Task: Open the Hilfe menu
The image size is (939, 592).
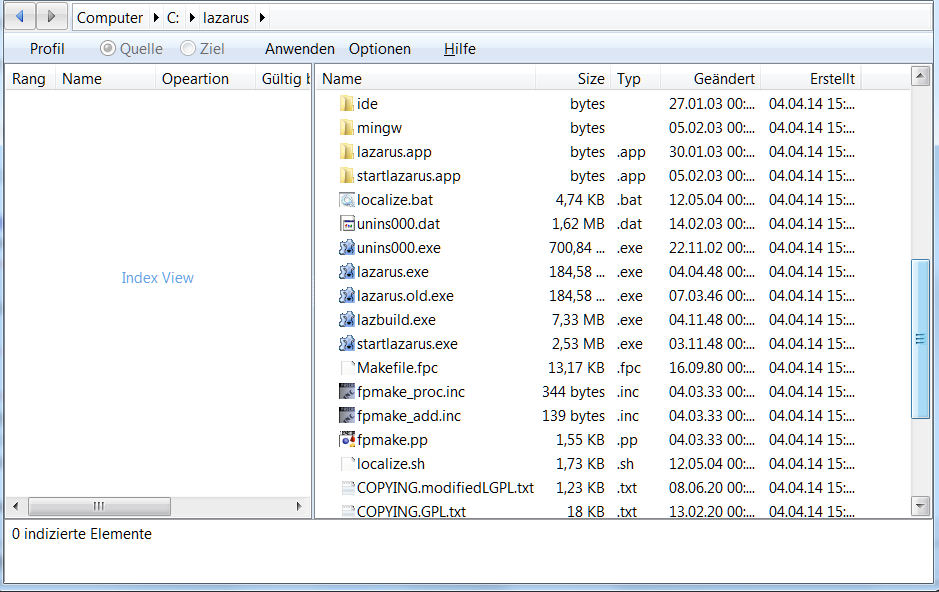Action: [459, 49]
